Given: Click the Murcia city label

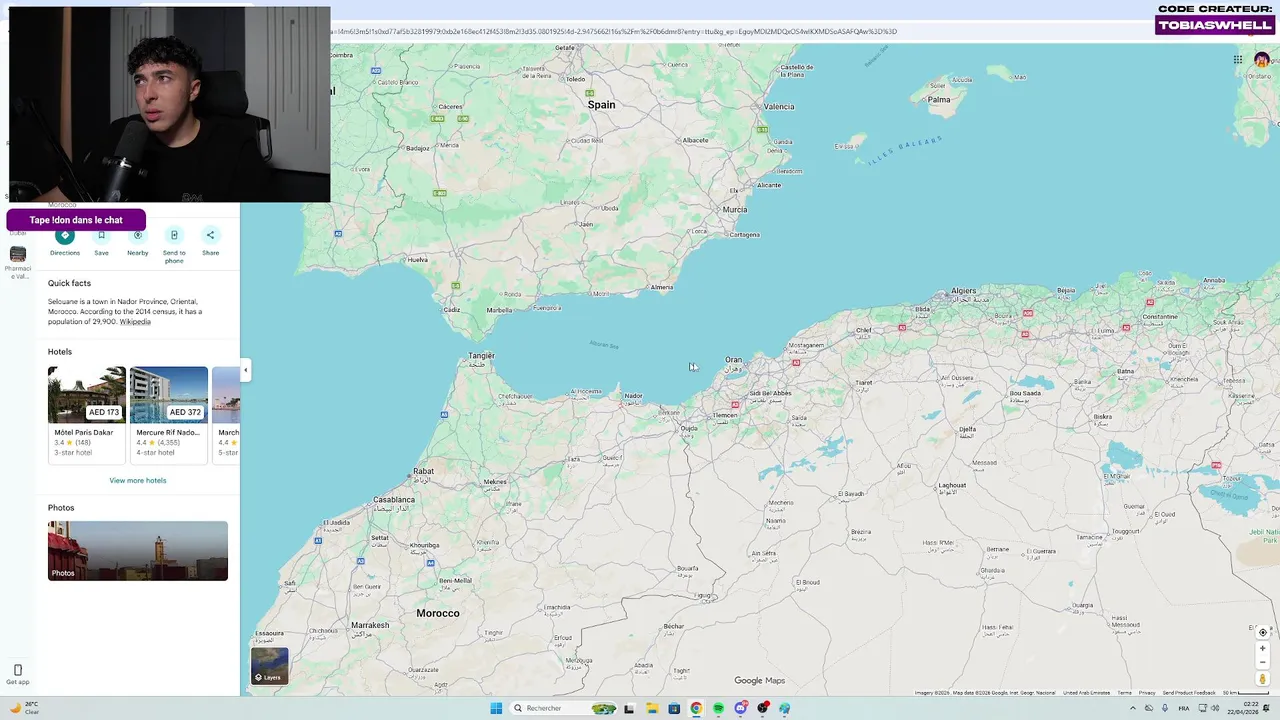Looking at the screenshot, I should 734,209.
